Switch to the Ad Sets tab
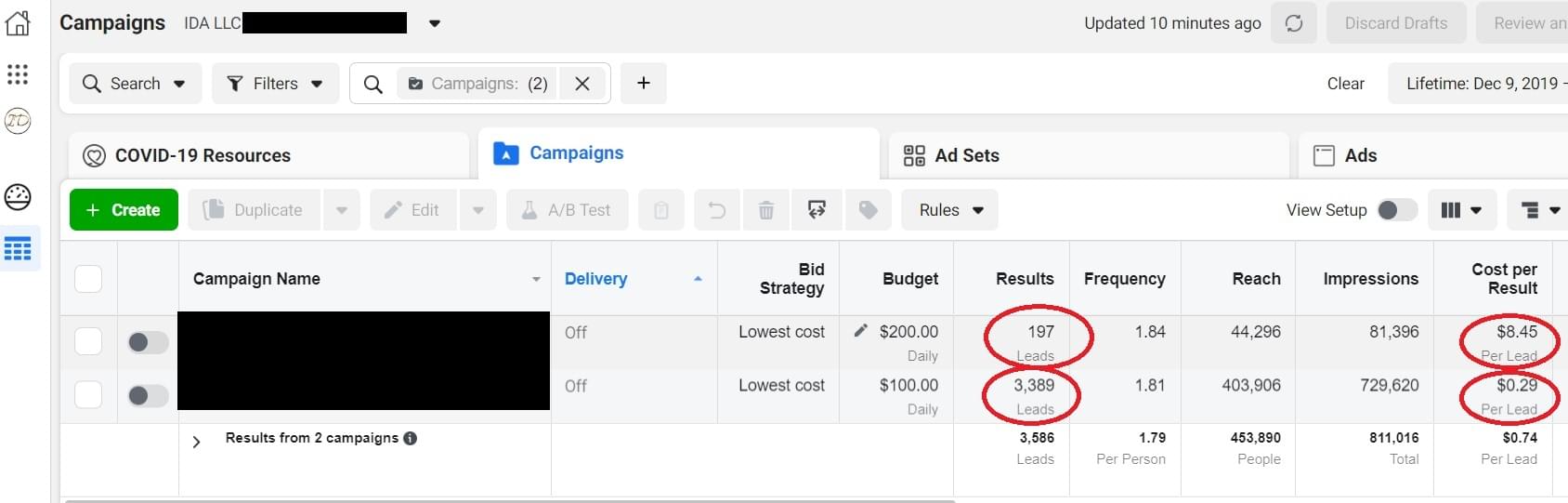1568x503 pixels. tap(966, 155)
